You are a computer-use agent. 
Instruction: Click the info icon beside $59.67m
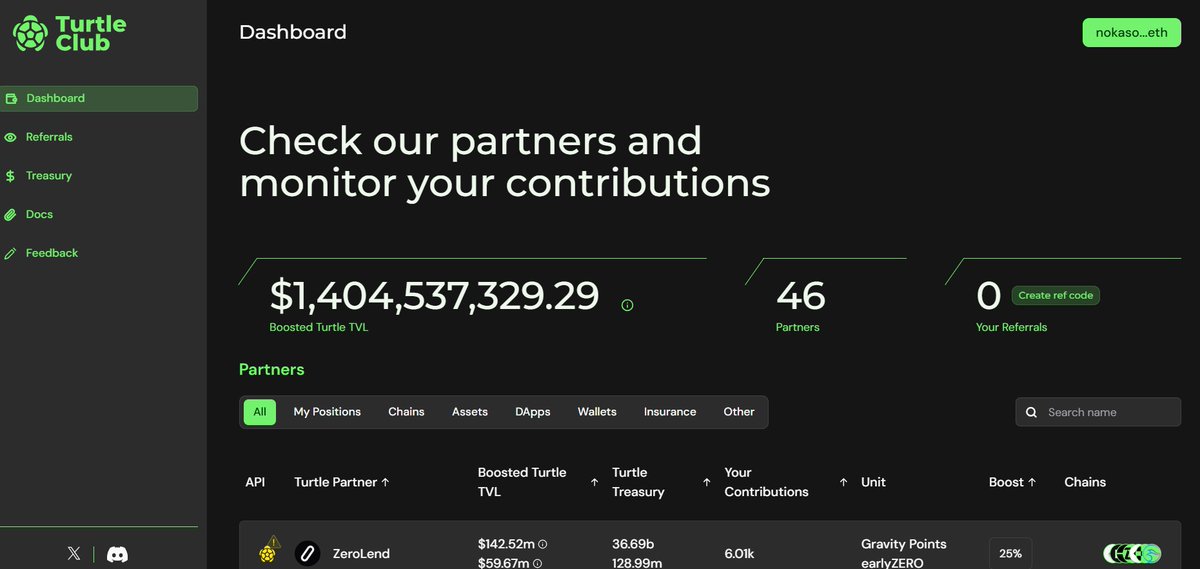537,563
